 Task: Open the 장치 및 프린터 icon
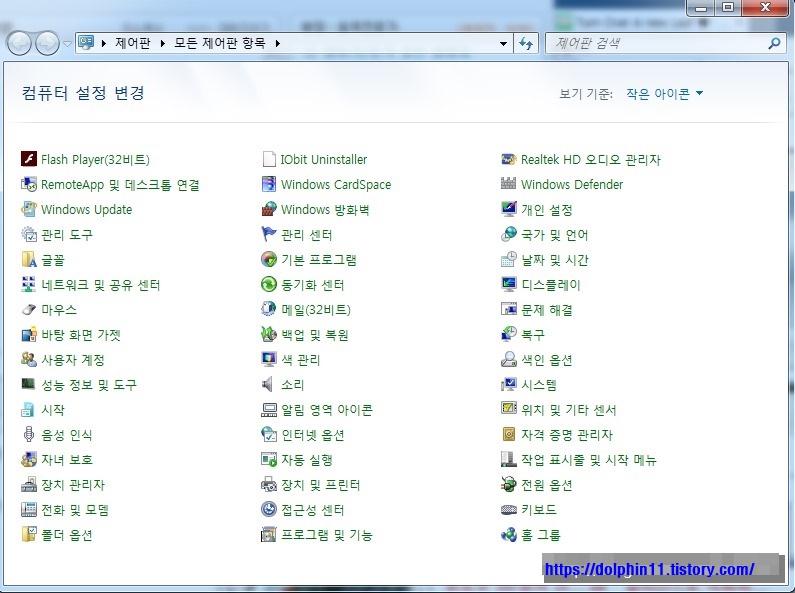coord(269,485)
